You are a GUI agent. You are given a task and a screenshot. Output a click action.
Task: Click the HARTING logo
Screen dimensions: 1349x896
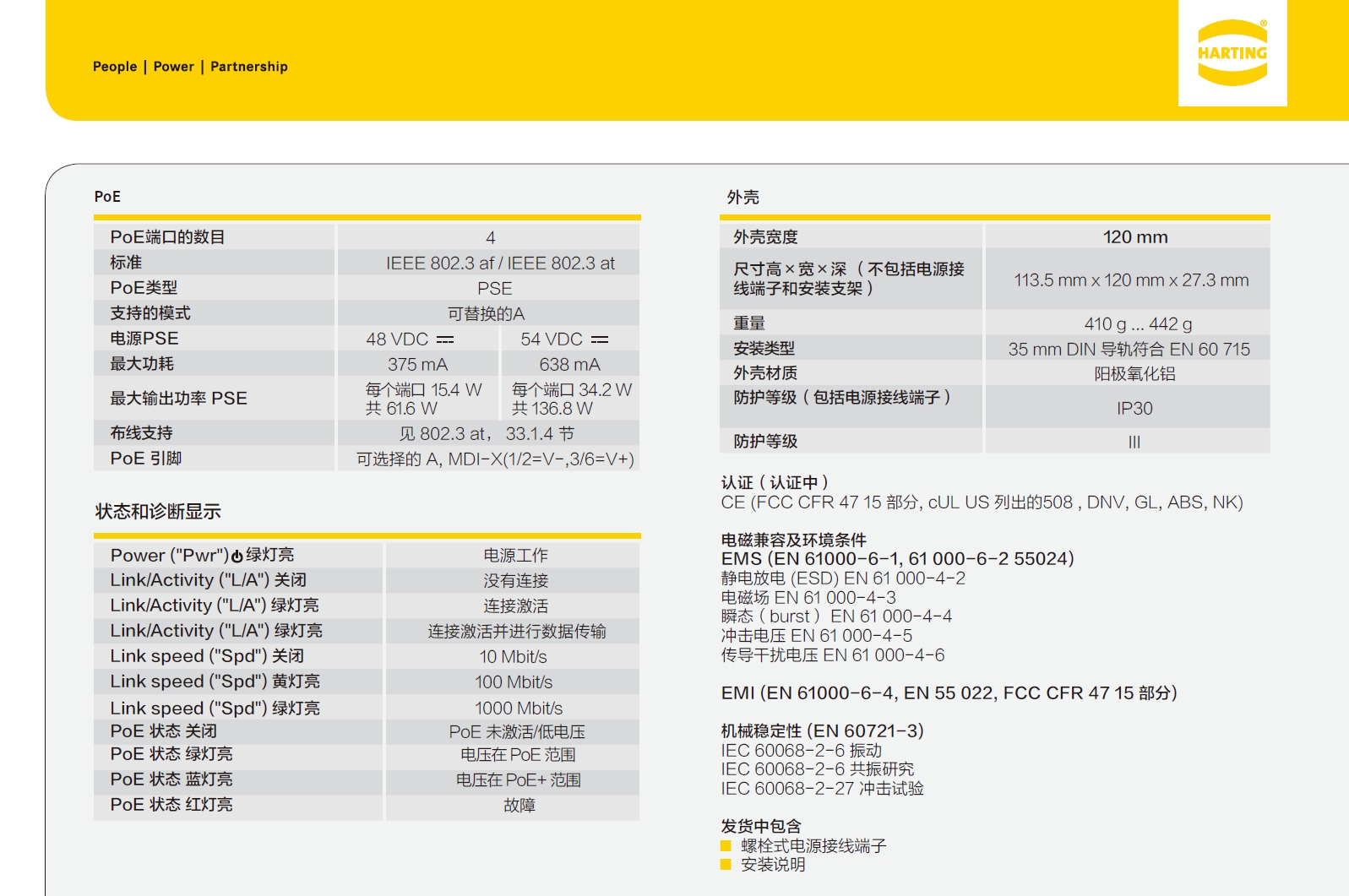[1232, 52]
